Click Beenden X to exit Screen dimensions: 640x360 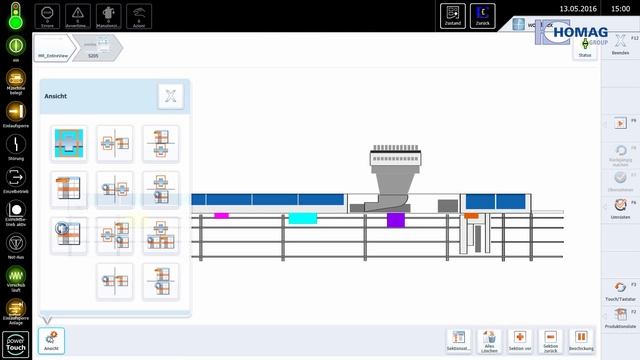tap(620, 45)
